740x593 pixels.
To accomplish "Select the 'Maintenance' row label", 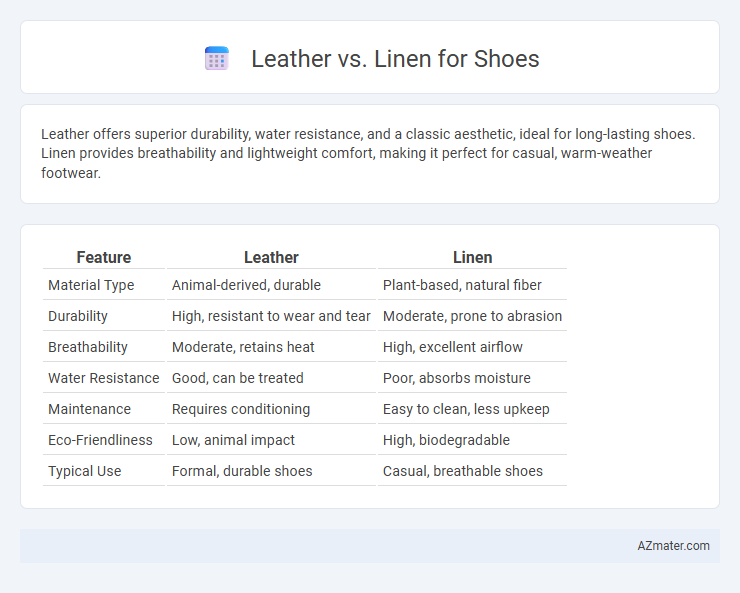I will pos(89,409).
